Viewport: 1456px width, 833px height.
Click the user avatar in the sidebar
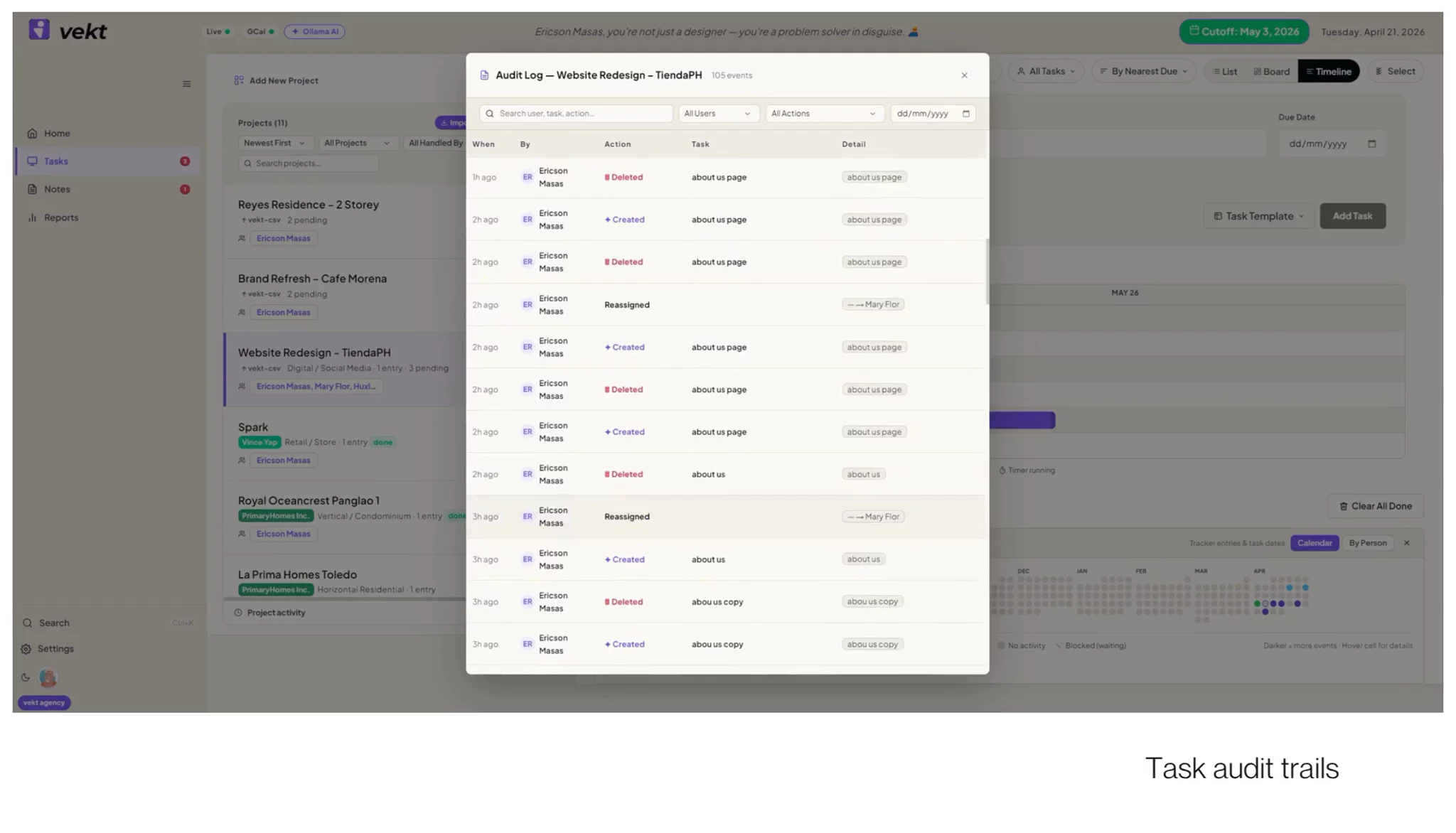(x=48, y=678)
